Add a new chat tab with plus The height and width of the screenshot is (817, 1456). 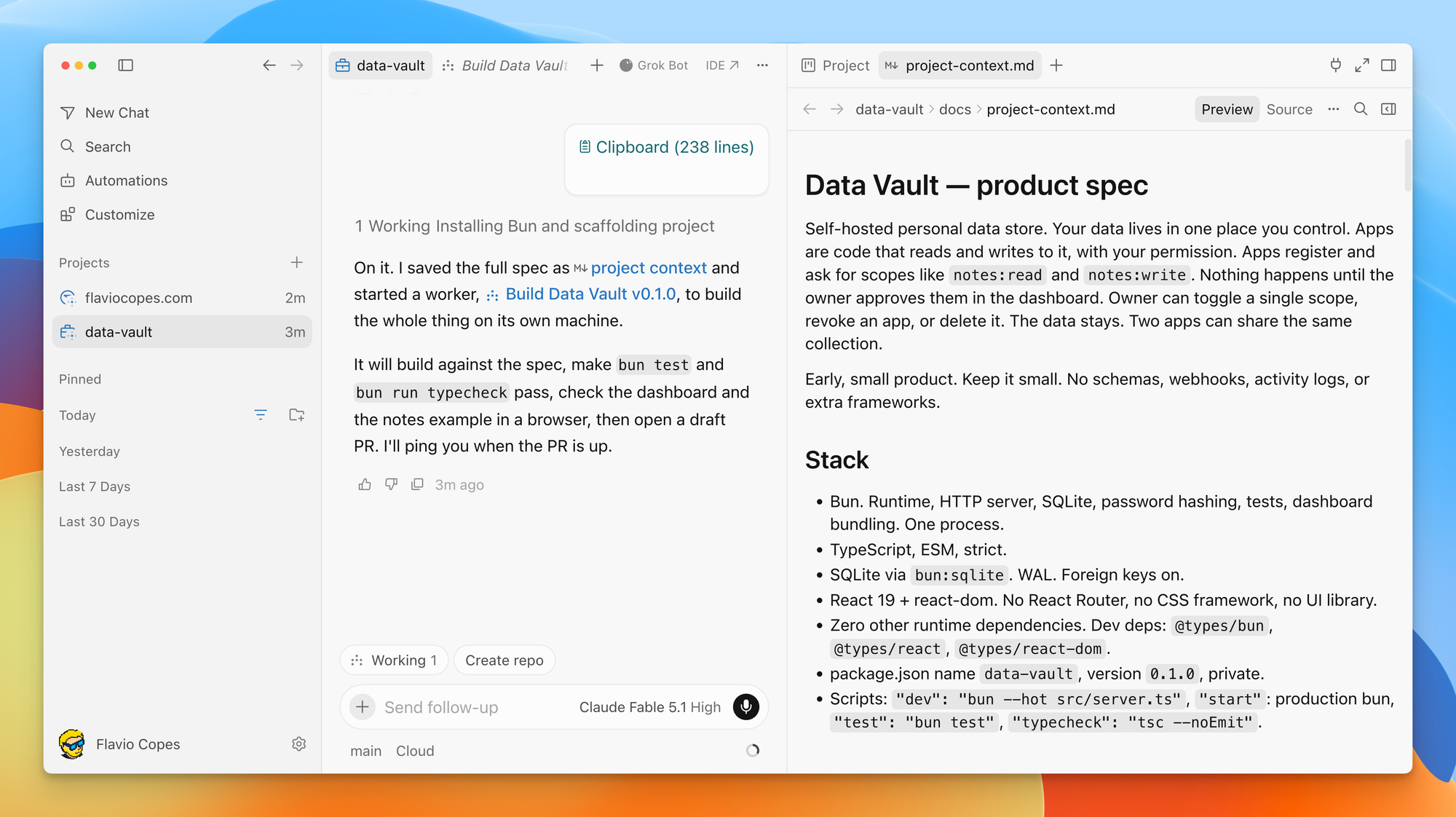[597, 66]
